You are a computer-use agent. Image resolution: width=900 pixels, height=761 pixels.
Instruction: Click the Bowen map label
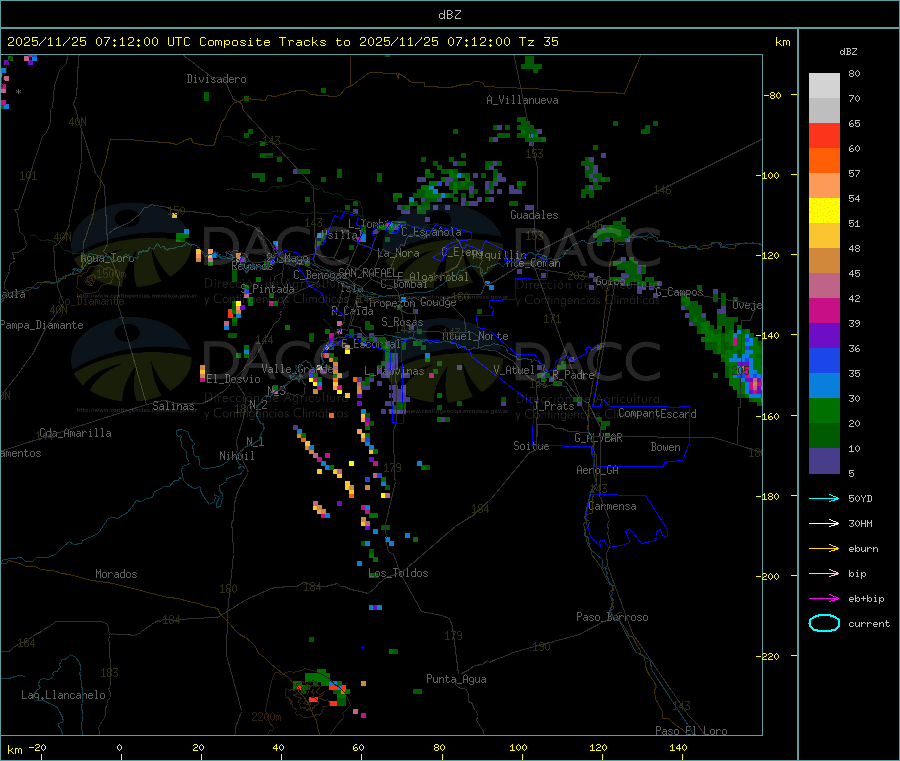666,448
